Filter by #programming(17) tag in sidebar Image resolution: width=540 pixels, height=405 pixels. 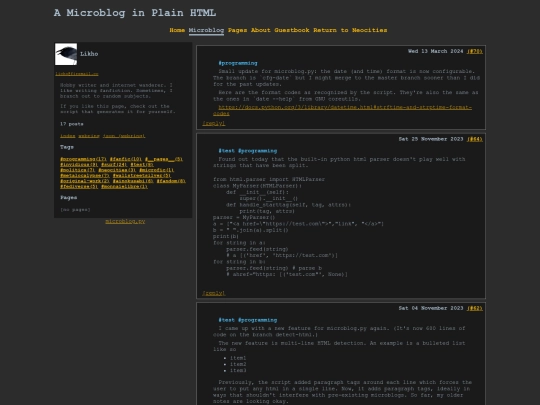83,159
